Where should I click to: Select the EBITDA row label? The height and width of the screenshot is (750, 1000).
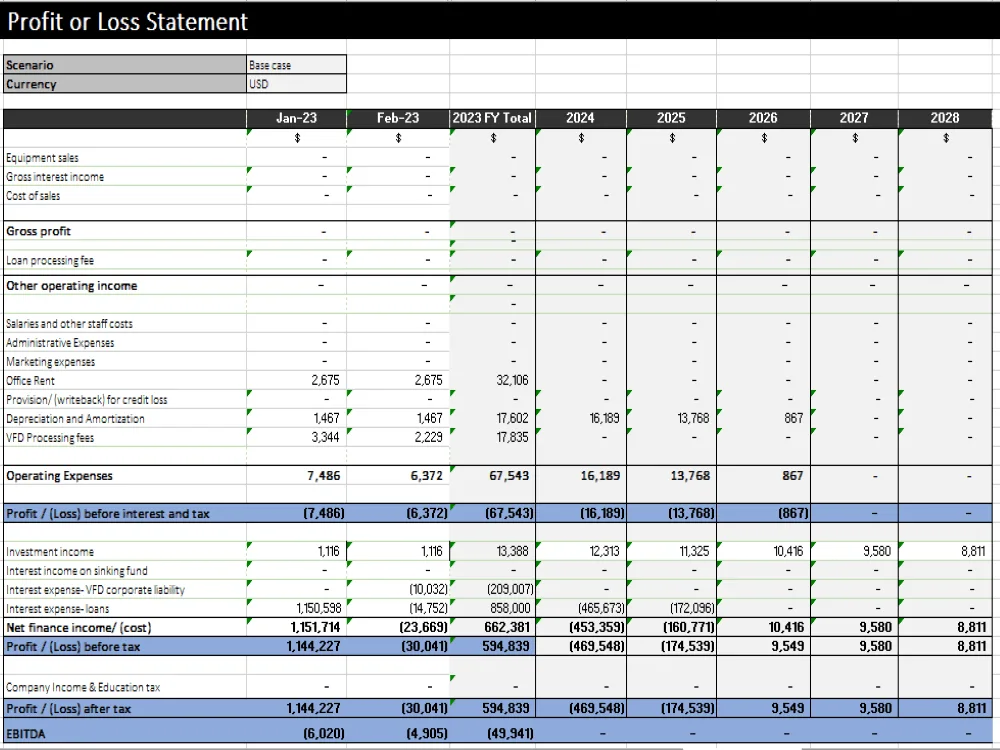pos(26,733)
